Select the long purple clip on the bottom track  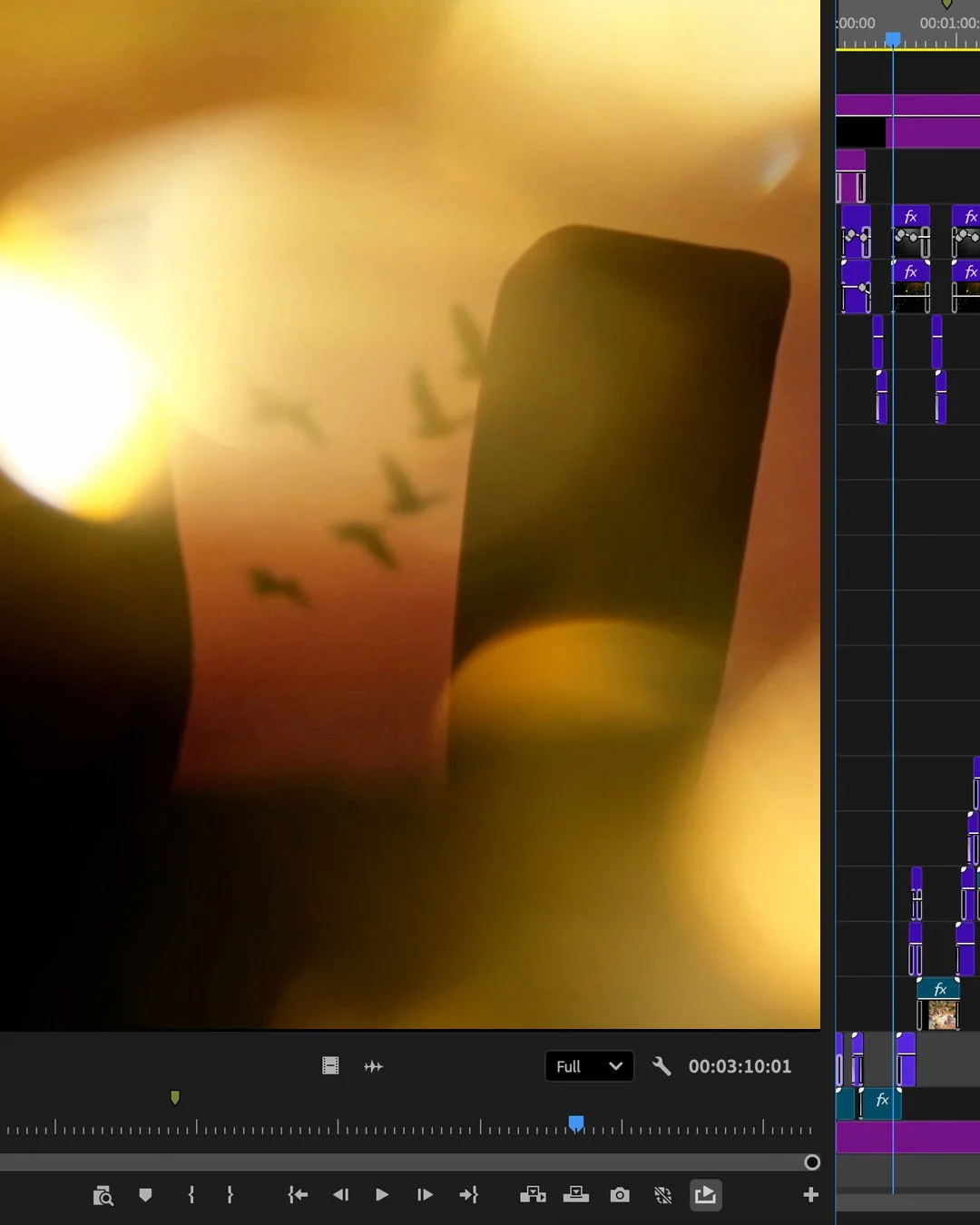coord(907,1137)
